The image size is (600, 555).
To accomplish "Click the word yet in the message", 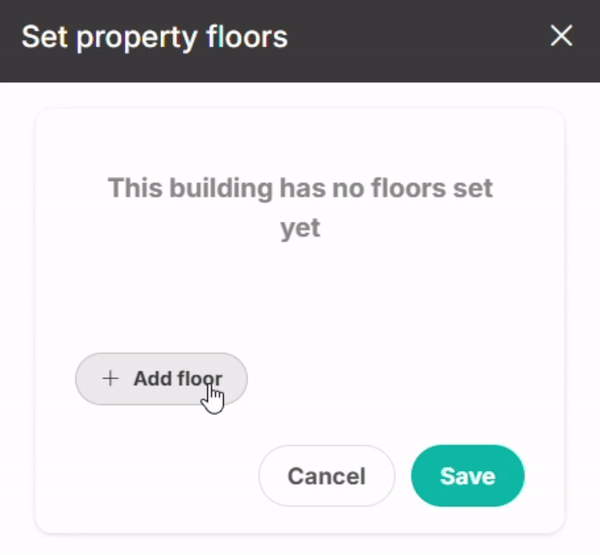I will pyautogui.click(x=300, y=229).
